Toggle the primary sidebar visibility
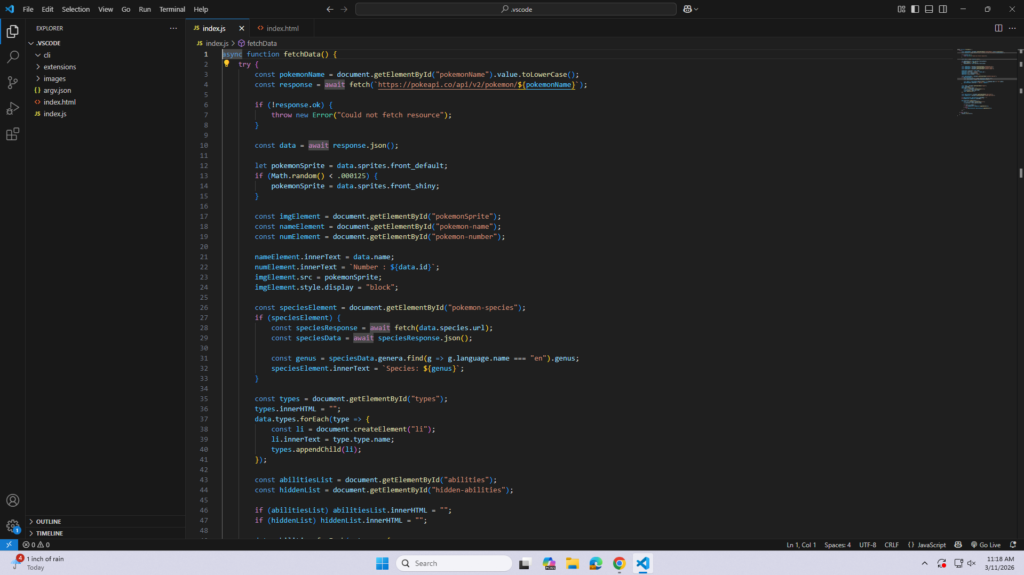 (915, 9)
